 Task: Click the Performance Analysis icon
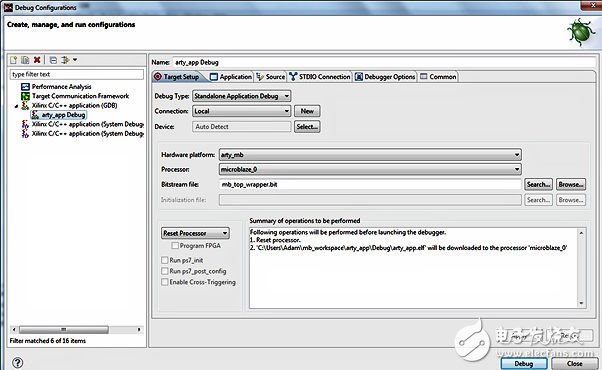point(25,87)
